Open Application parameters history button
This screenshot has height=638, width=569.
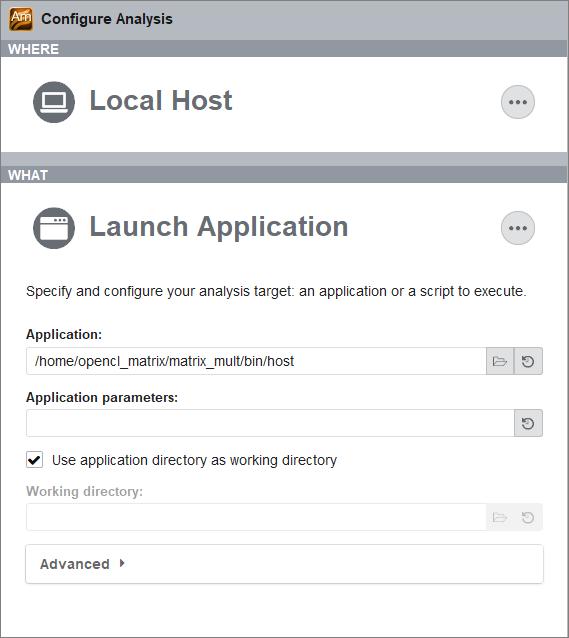(528, 423)
